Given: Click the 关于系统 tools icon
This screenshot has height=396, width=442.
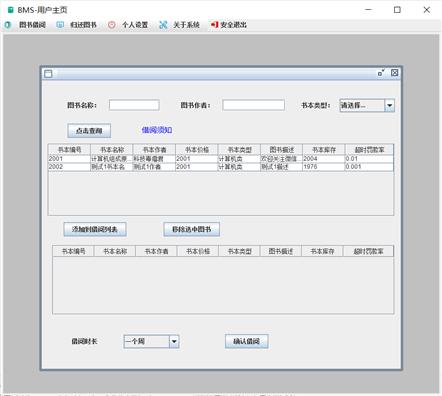Looking at the screenshot, I should 163,25.
